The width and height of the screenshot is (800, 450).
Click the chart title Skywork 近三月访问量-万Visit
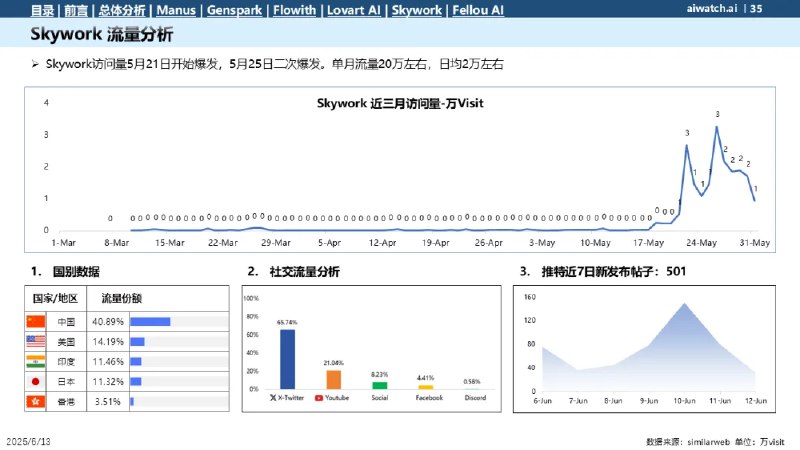[400, 103]
